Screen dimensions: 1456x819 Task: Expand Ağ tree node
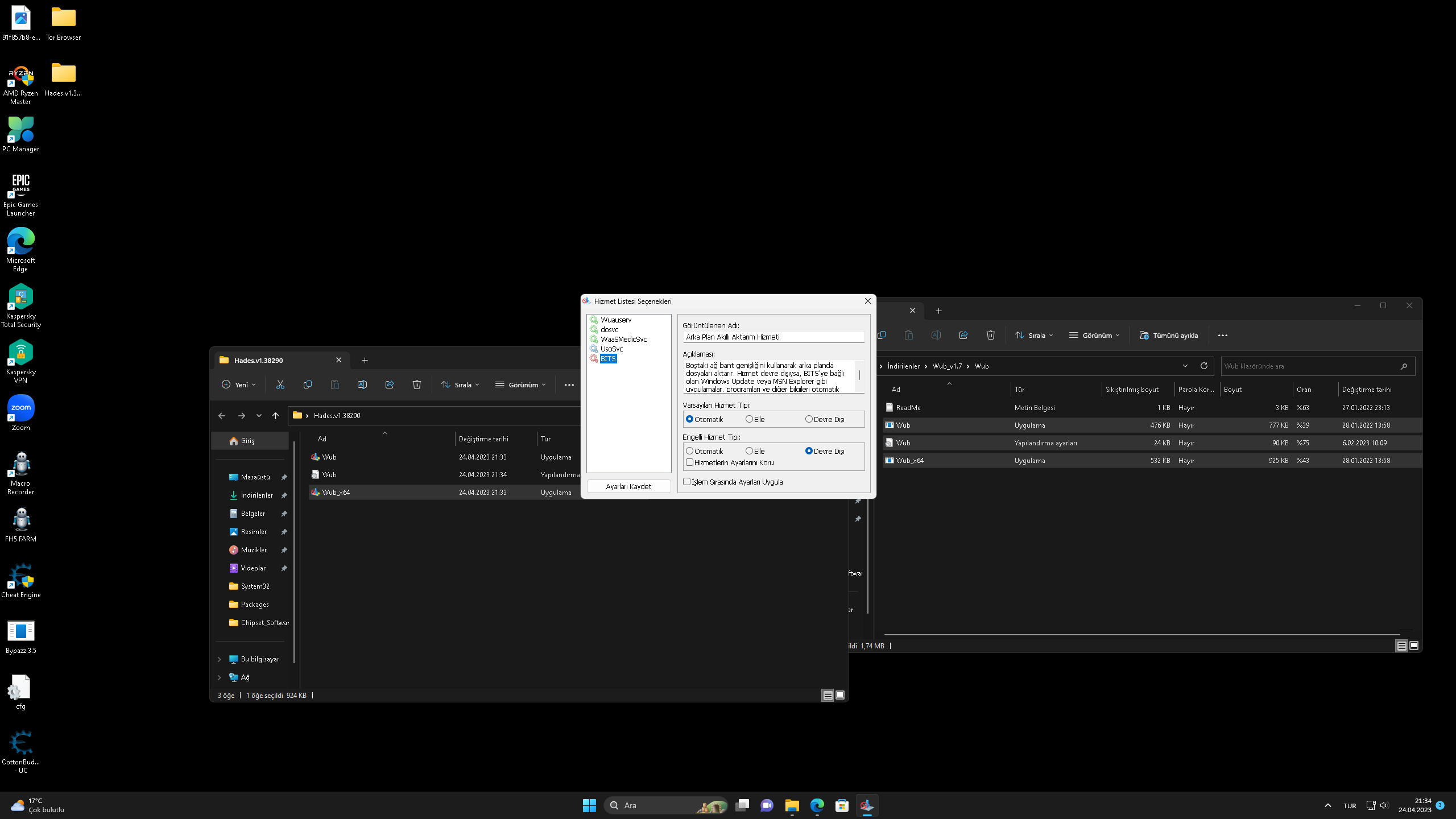point(220,677)
